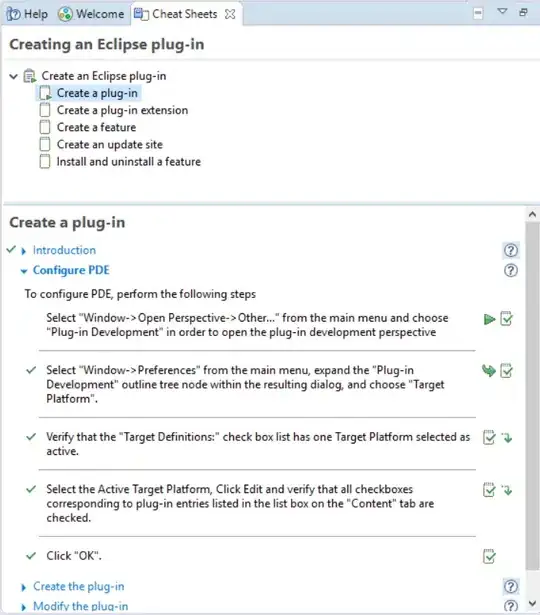Click the green run arrow for Open Perspective step

pos(489,319)
